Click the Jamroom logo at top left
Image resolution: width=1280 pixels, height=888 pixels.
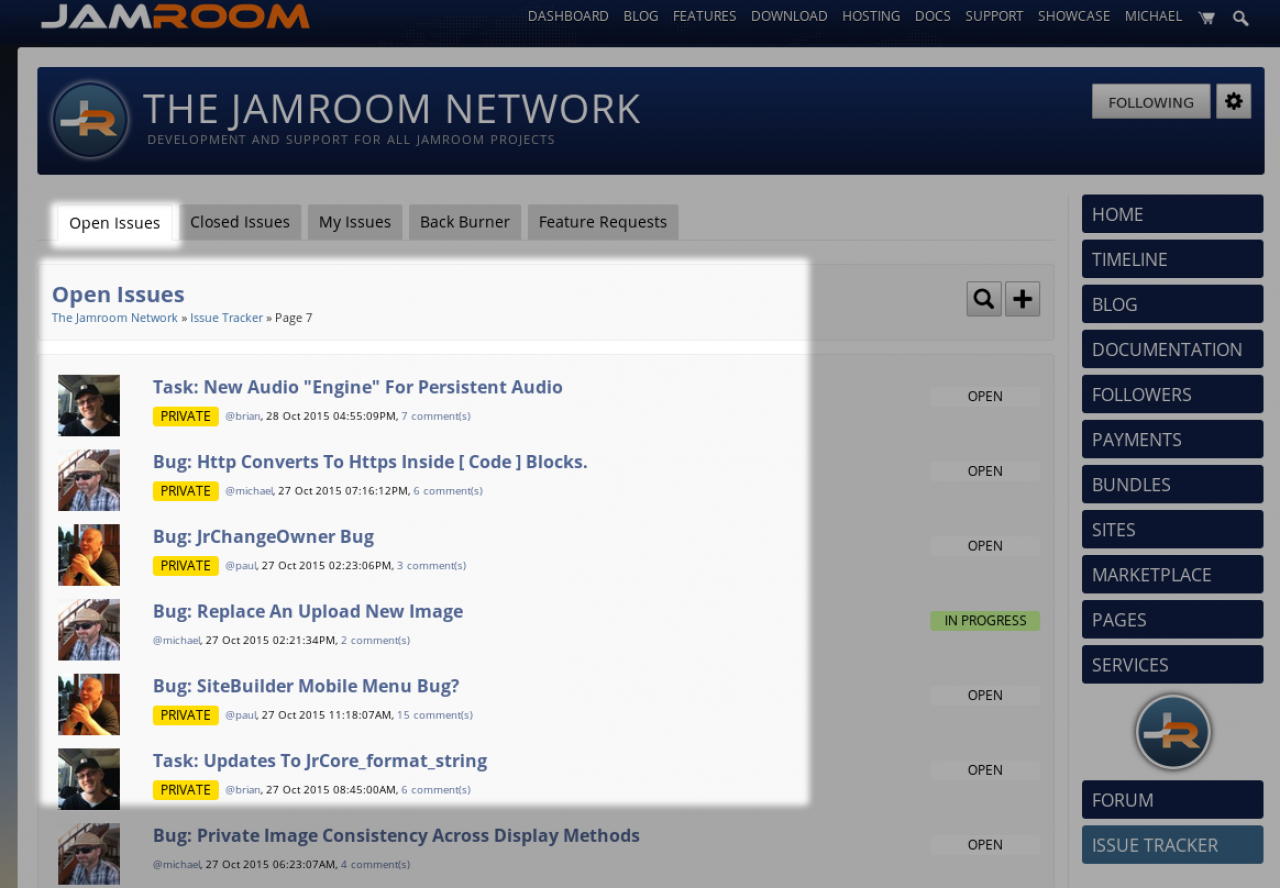point(175,16)
